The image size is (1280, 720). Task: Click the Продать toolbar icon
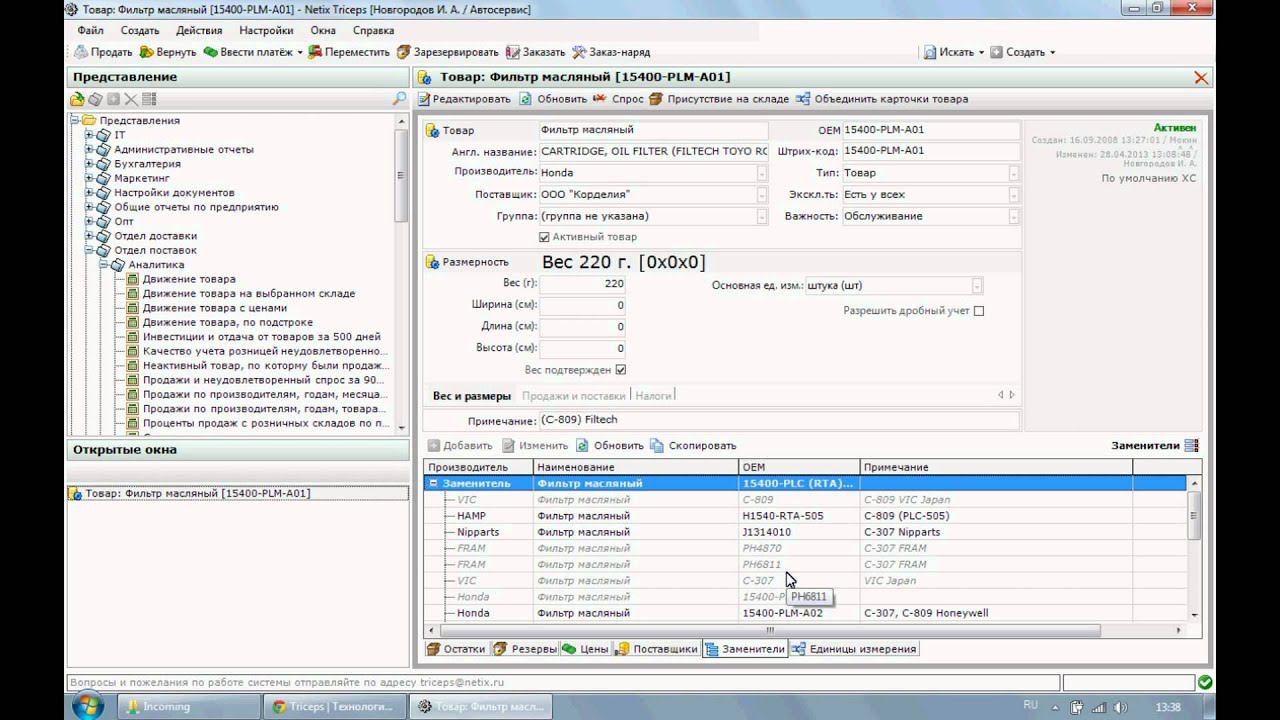(x=80, y=52)
